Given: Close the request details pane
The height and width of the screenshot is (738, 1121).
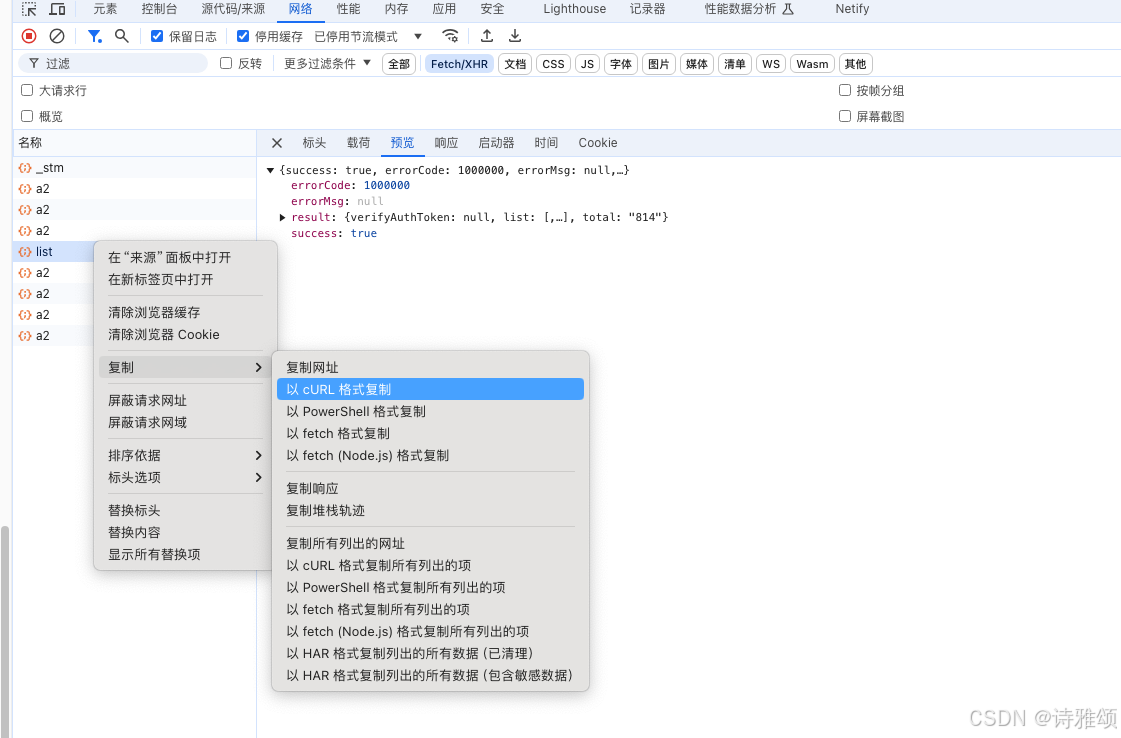Looking at the screenshot, I should click(277, 143).
